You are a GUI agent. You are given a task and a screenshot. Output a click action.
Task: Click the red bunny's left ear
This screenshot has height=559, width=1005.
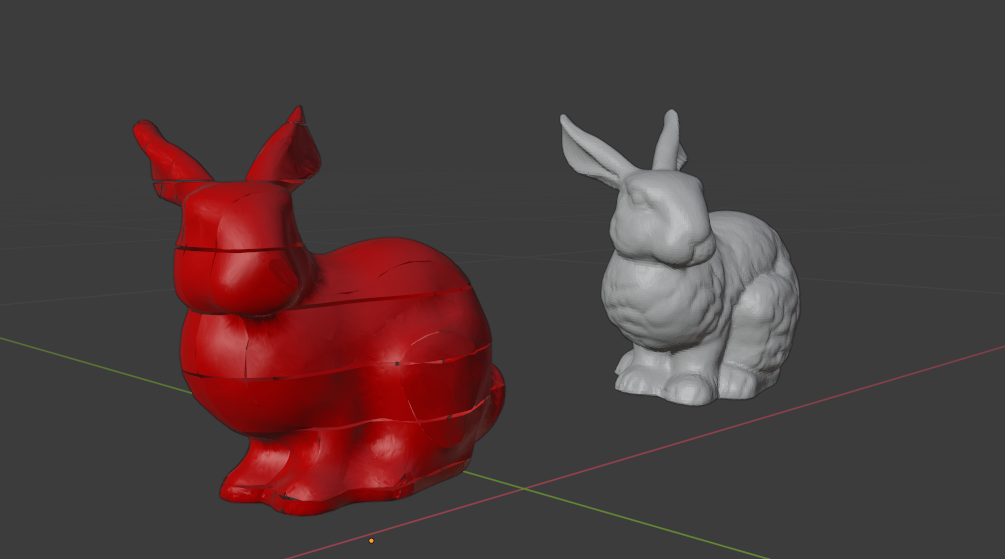point(168,155)
